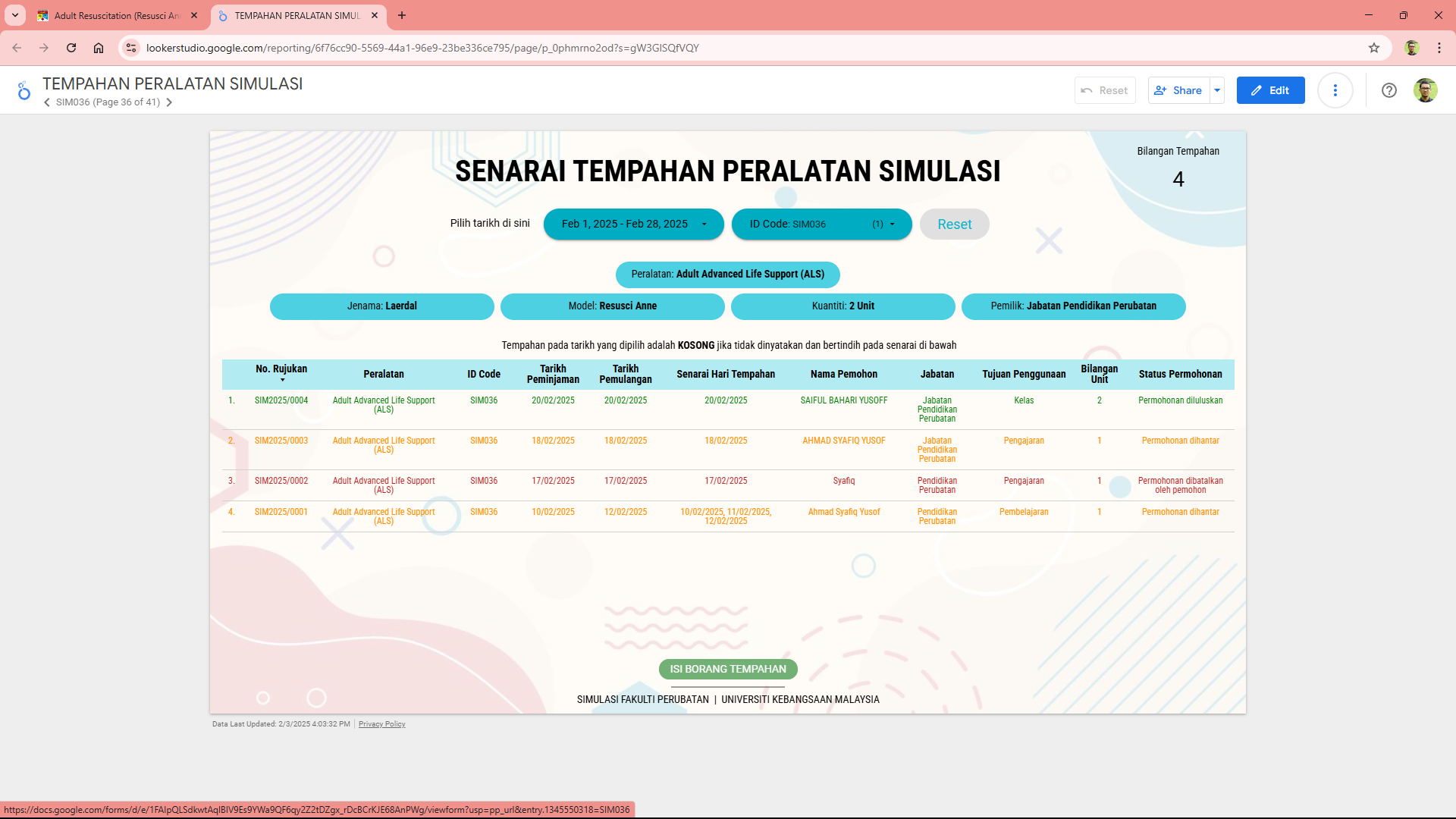Bookmark this page with star icon
Screen dimensions: 1456x819
click(1373, 48)
